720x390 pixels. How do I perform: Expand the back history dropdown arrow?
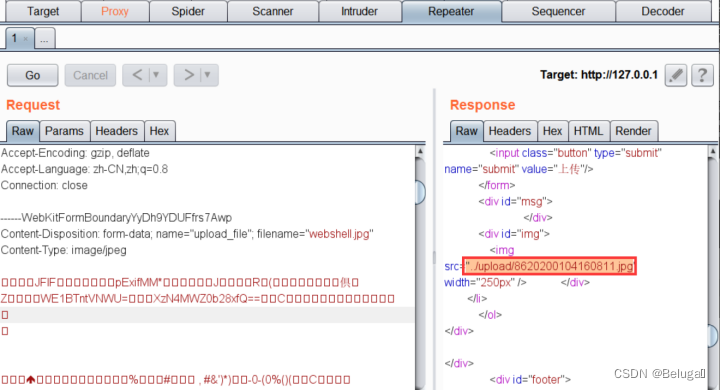point(156,74)
